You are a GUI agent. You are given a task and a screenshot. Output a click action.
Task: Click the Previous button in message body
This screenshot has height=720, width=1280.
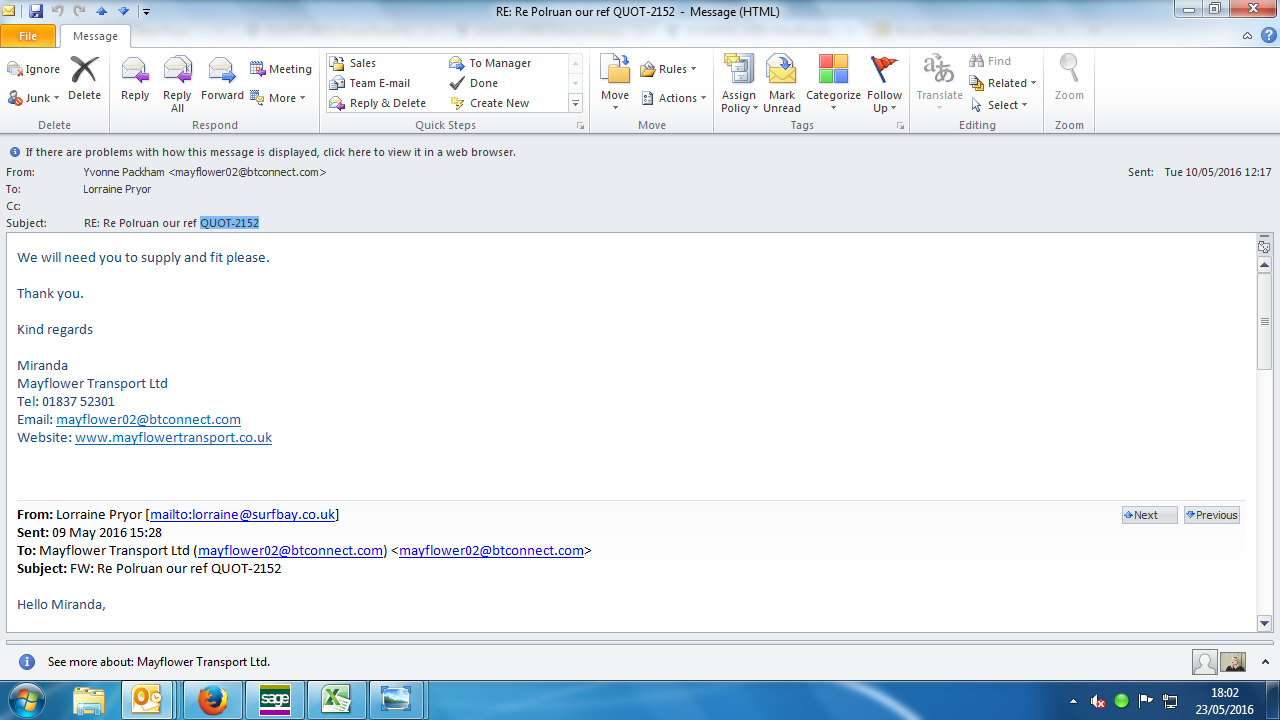click(x=1211, y=515)
